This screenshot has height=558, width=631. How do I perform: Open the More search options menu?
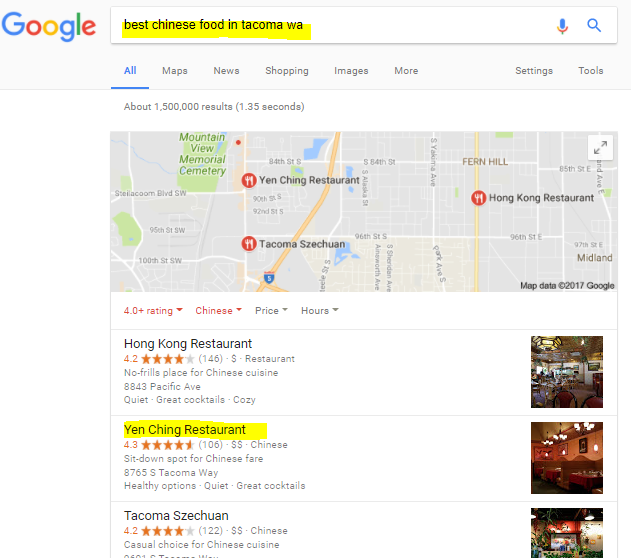tap(406, 71)
